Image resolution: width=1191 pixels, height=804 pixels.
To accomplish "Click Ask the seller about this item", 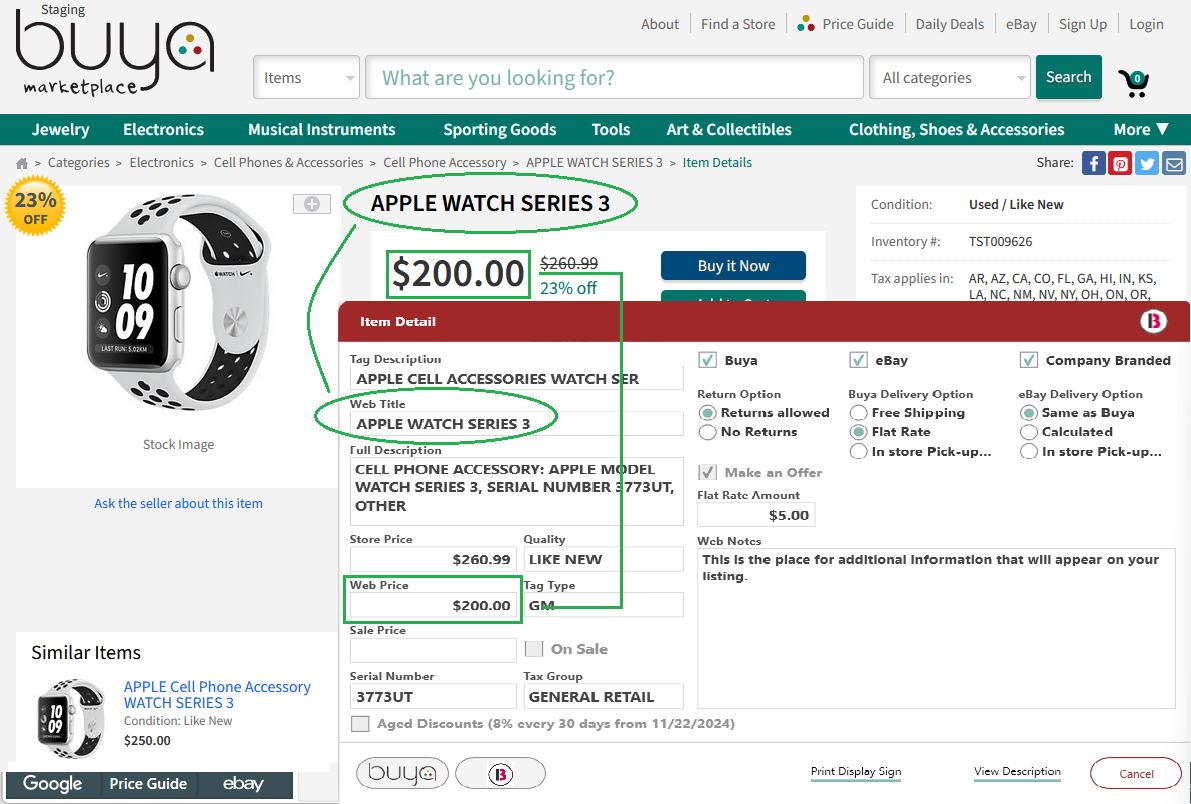I will point(178,503).
